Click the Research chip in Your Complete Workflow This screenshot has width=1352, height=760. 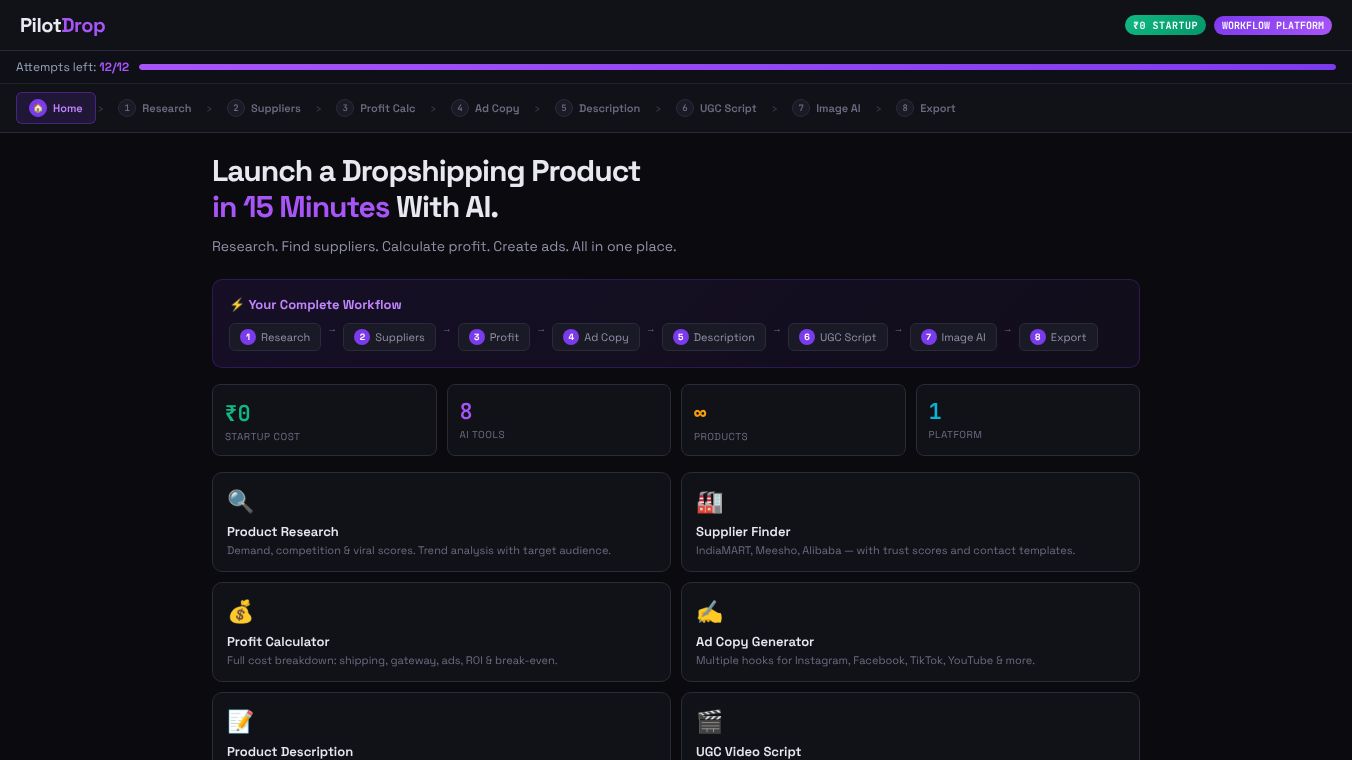point(275,337)
